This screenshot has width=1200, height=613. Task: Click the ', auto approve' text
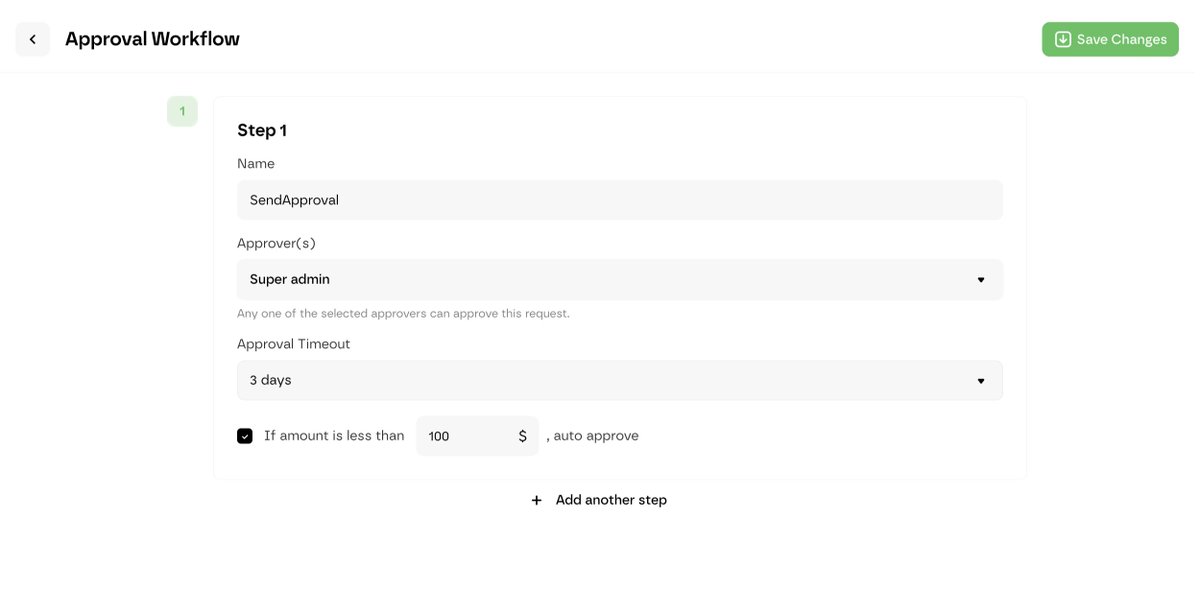tap(592, 436)
